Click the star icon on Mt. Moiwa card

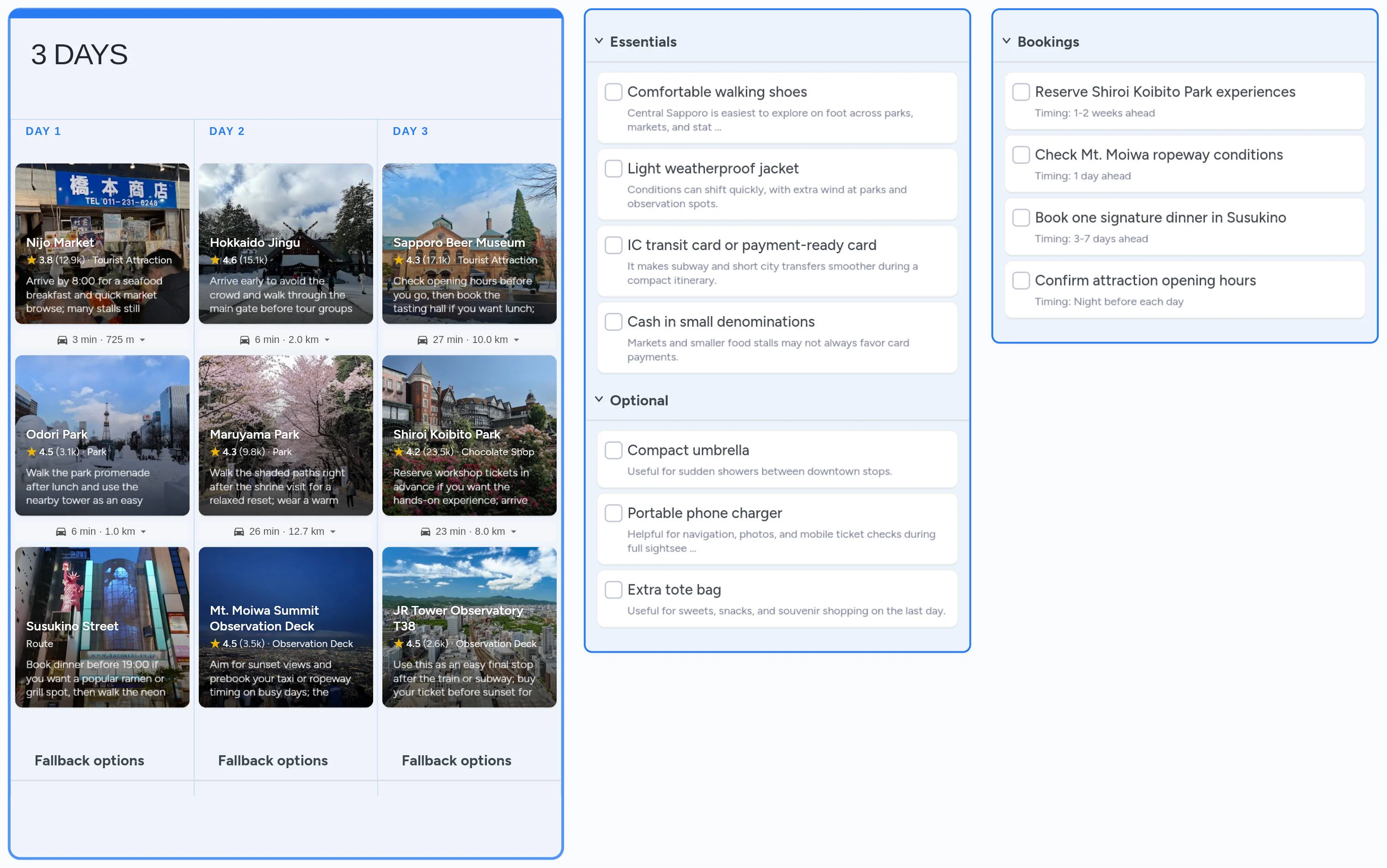215,643
